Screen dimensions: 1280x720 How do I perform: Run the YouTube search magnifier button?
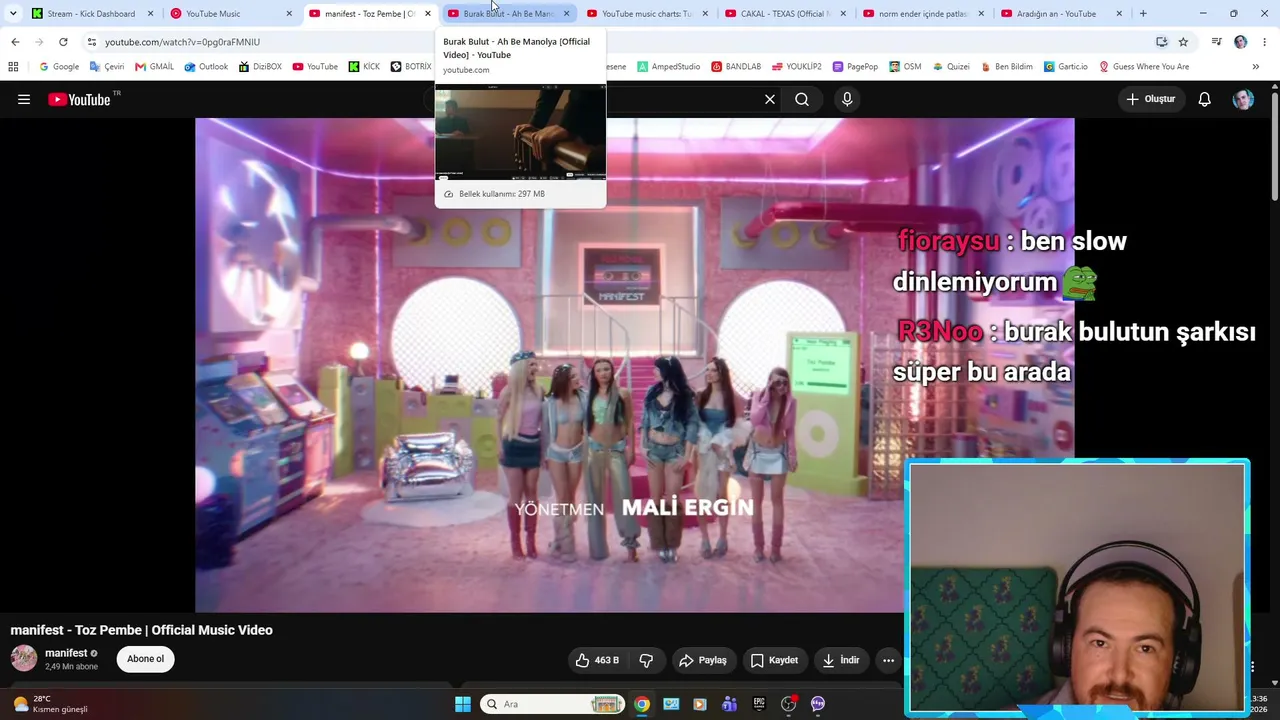coord(802,99)
